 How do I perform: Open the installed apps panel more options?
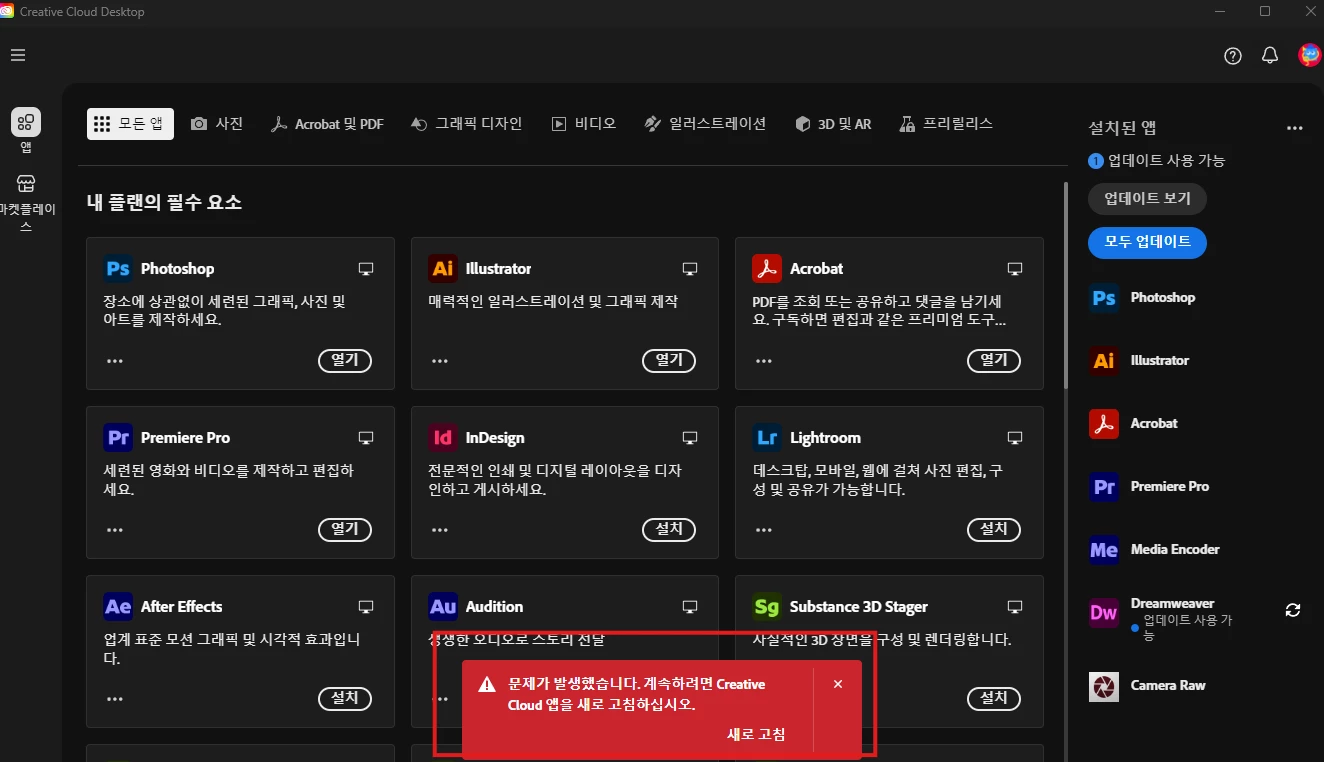pos(1295,128)
